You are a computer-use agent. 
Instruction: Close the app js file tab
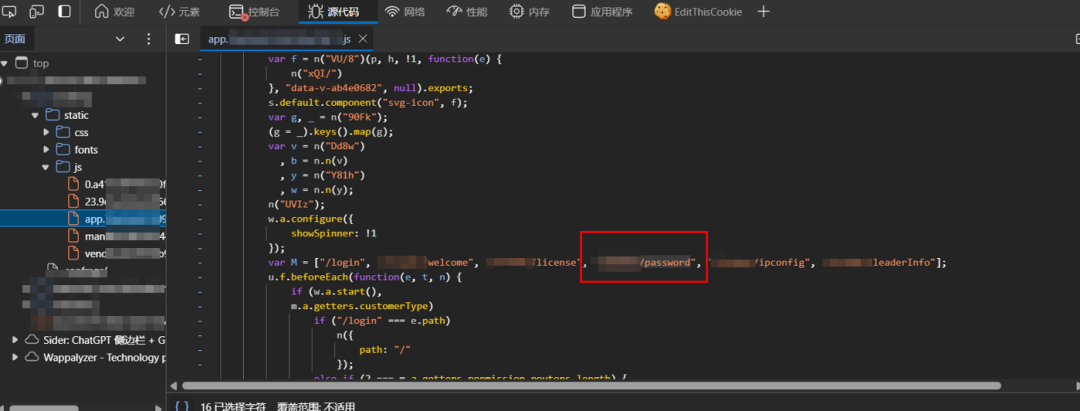[363, 39]
